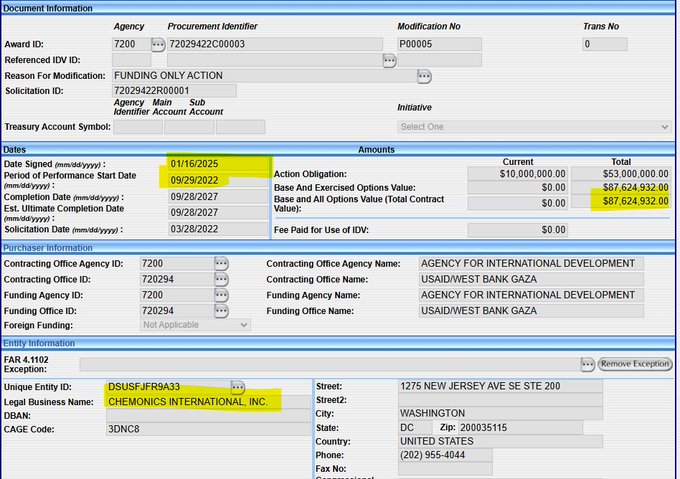Open the Contracting Office Agency ID lookup

click(x=221, y=264)
